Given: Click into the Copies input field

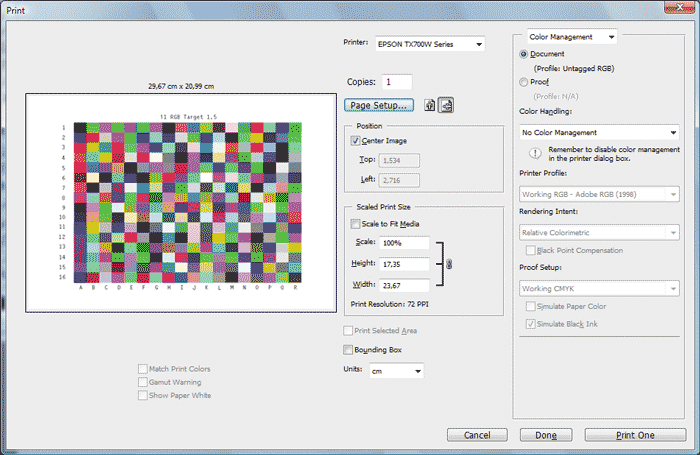Looking at the screenshot, I should [396, 81].
